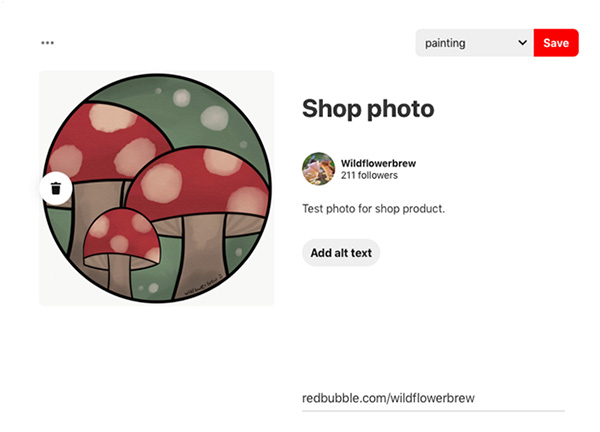Image resolution: width=600 pixels, height=432 pixels.
Task: Click the chevron arrow beside painting
Action: click(522, 43)
